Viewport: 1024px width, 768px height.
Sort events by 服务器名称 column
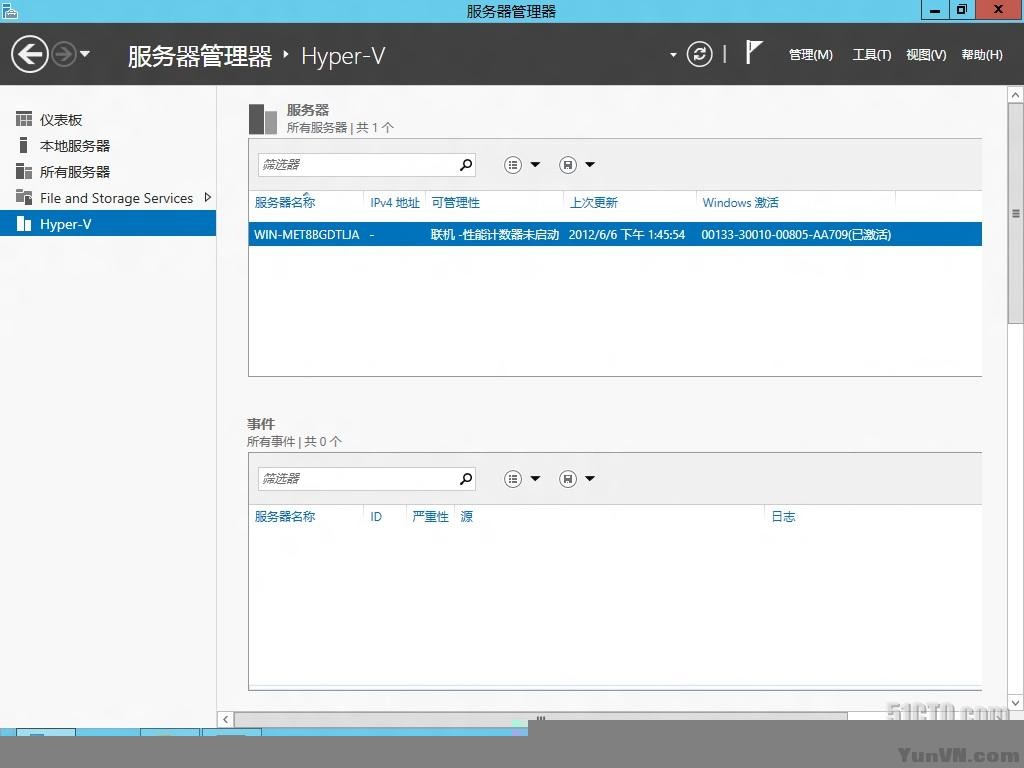[285, 517]
